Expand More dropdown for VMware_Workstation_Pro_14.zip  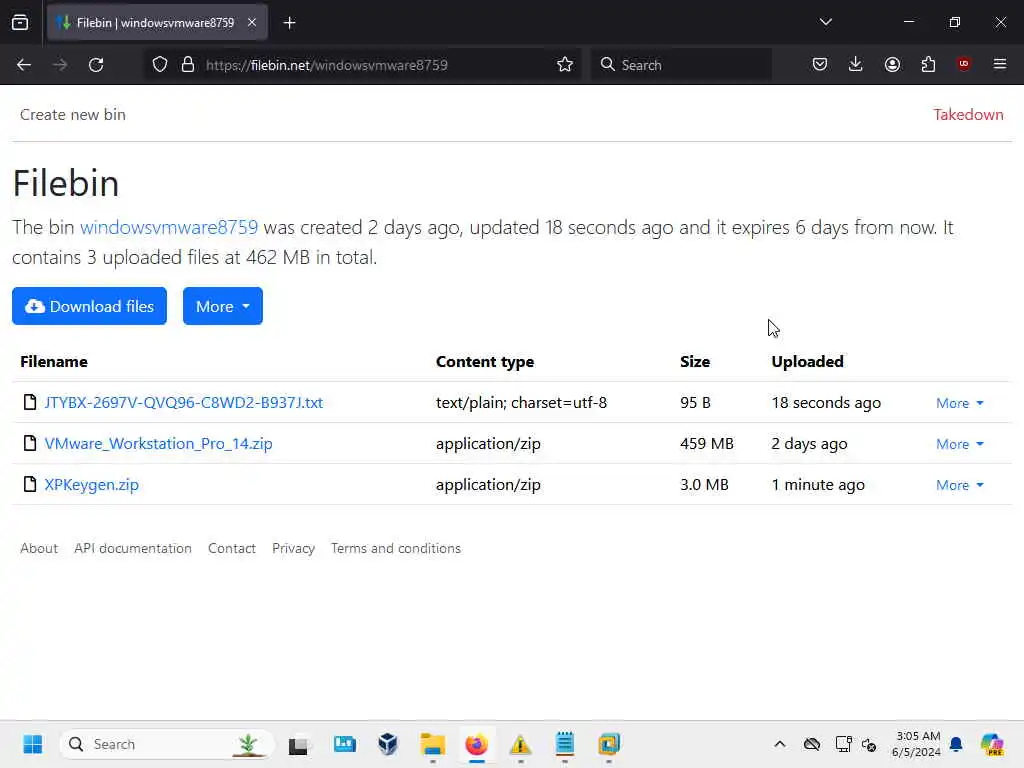(x=959, y=444)
